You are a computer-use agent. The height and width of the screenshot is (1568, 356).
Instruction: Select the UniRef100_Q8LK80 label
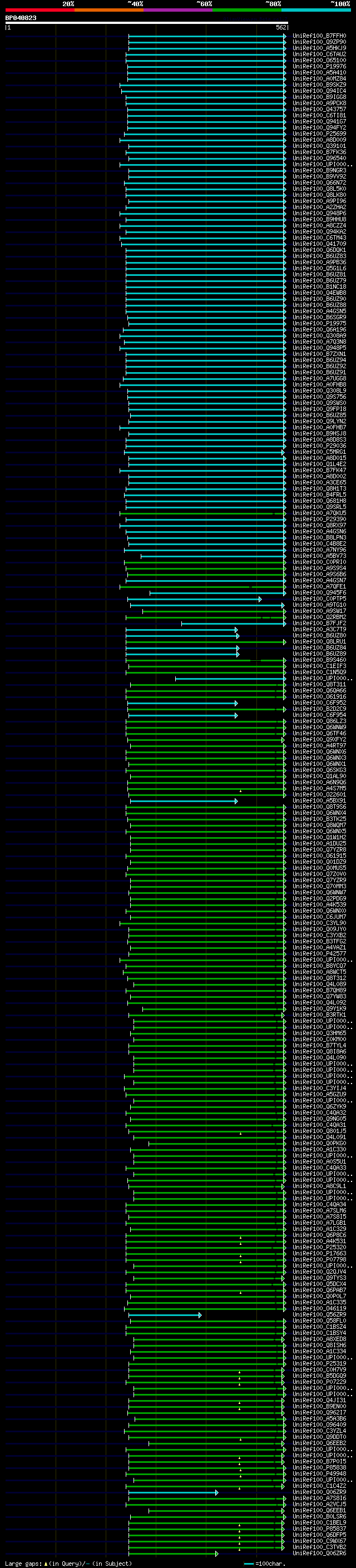319,195
